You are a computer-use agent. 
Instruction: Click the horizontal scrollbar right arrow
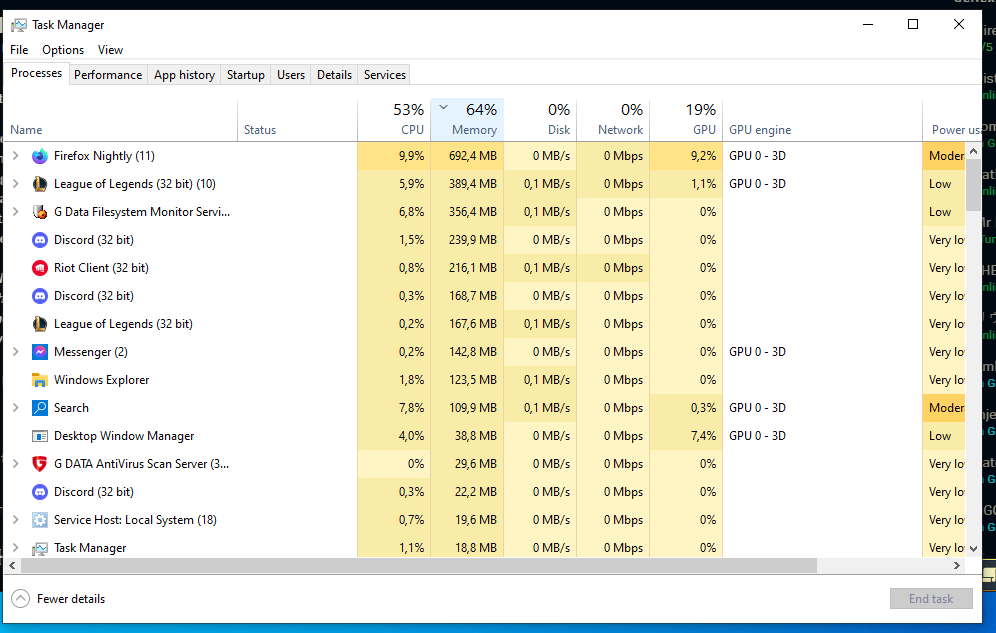click(x=957, y=565)
